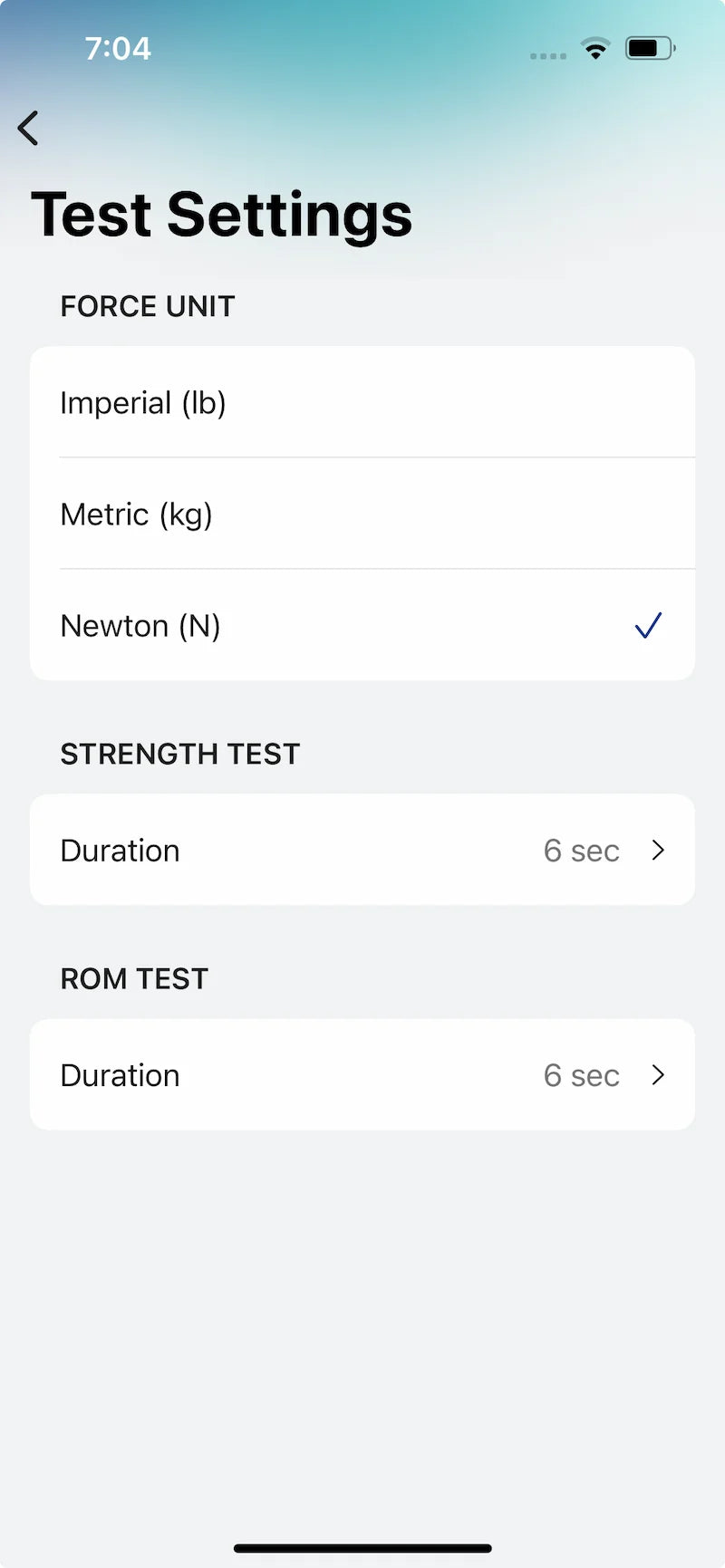The height and width of the screenshot is (1568, 725).
Task: Click Duration label under Strength Test
Action: [x=120, y=851]
